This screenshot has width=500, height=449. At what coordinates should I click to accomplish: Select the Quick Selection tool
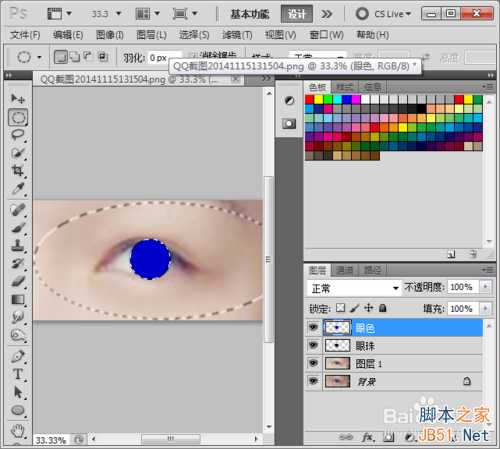(17, 153)
